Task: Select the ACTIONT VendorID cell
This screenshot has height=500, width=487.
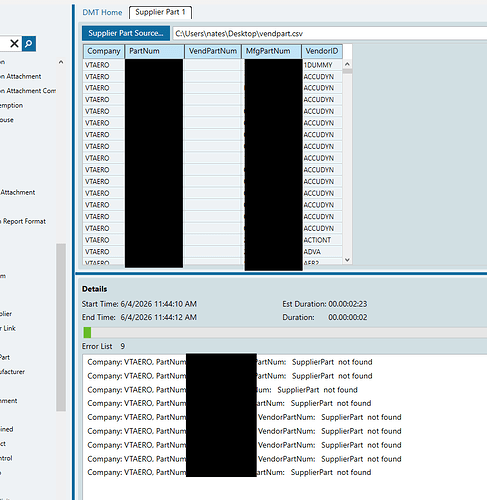Action: pyautogui.click(x=322, y=240)
